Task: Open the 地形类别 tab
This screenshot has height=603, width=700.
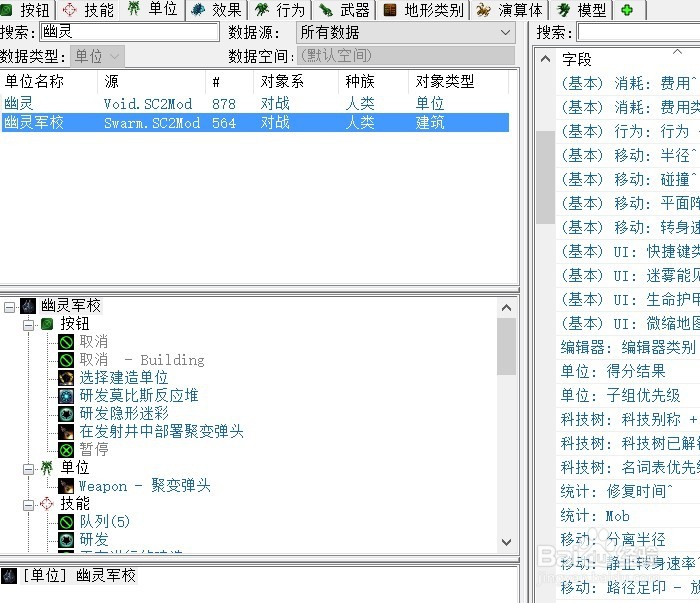Action: click(423, 10)
